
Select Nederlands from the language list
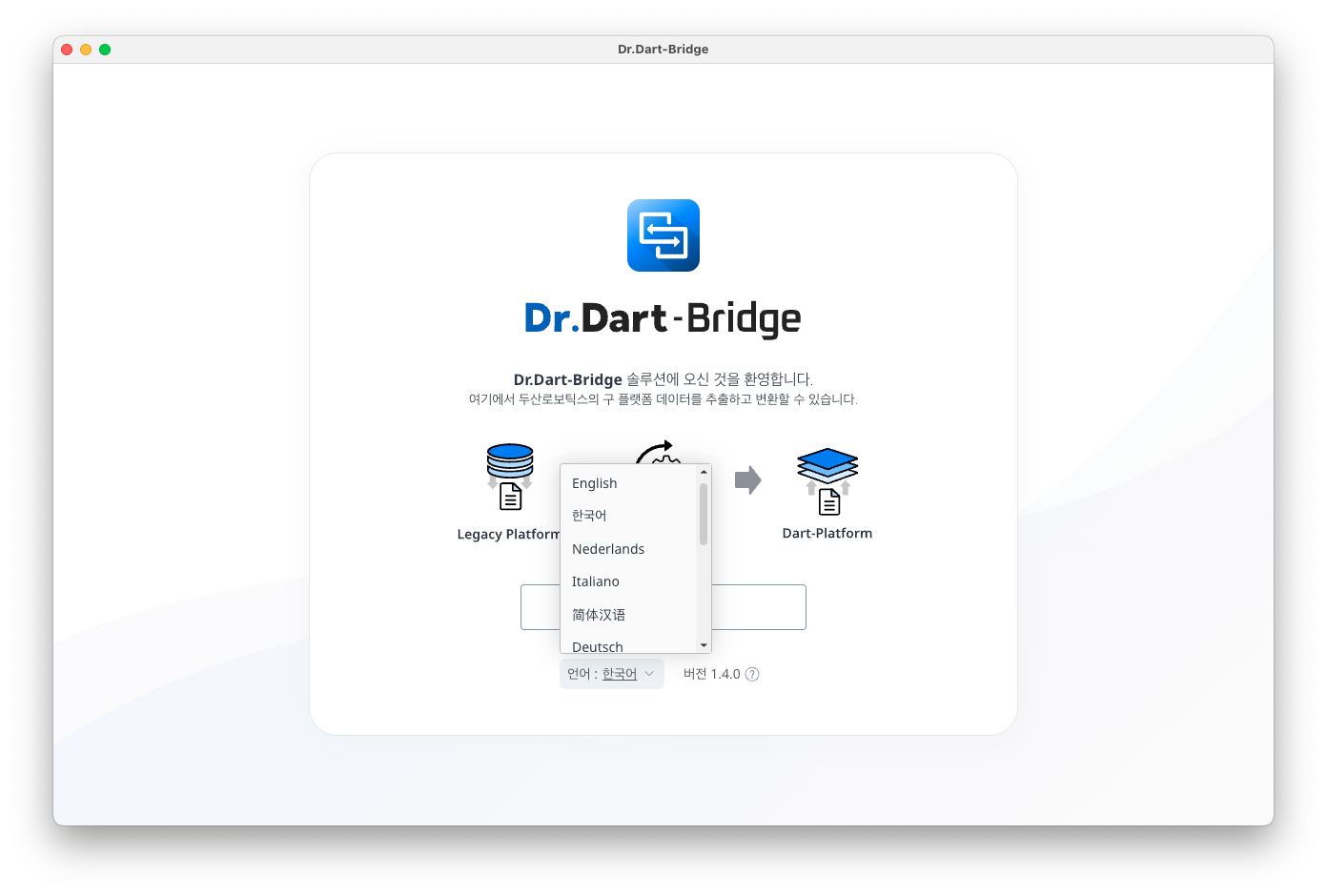click(628, 549)
